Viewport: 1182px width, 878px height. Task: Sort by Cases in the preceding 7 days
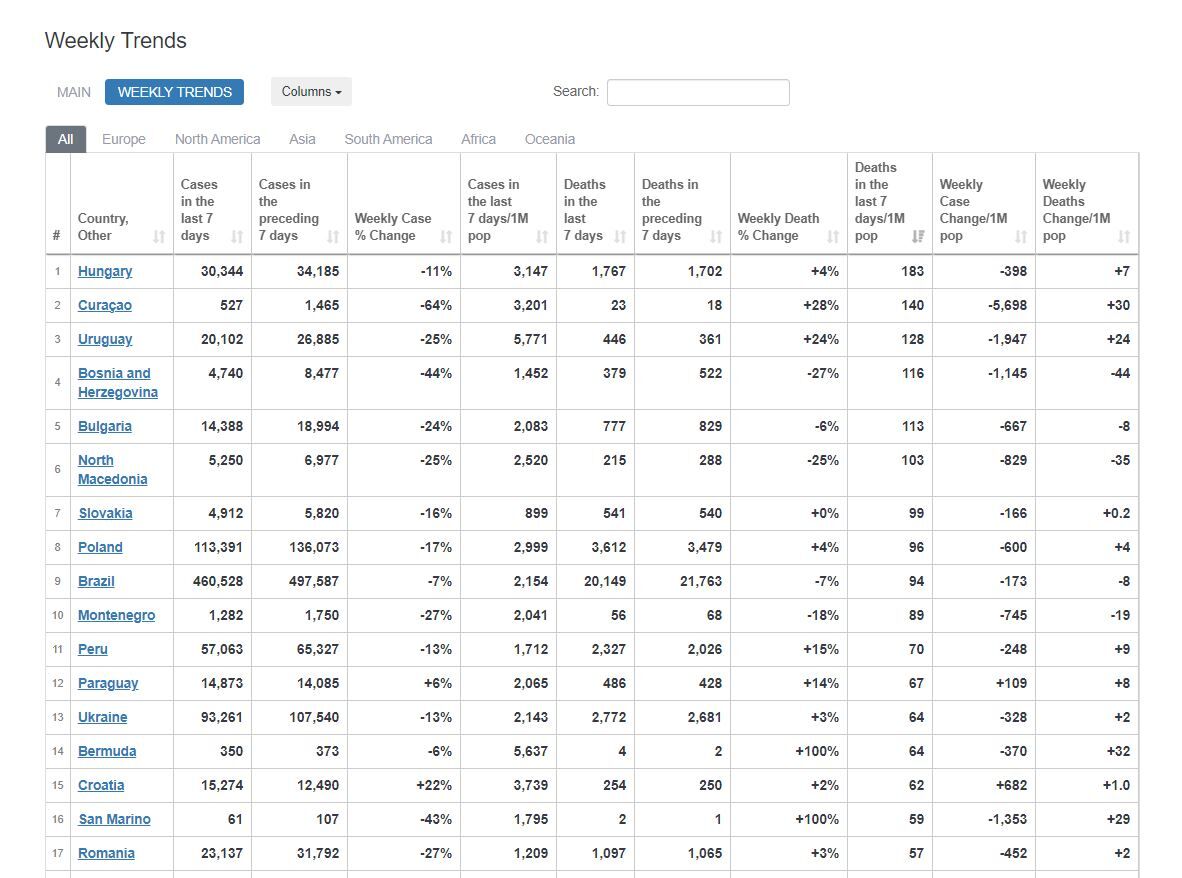(x=333, y=237)
